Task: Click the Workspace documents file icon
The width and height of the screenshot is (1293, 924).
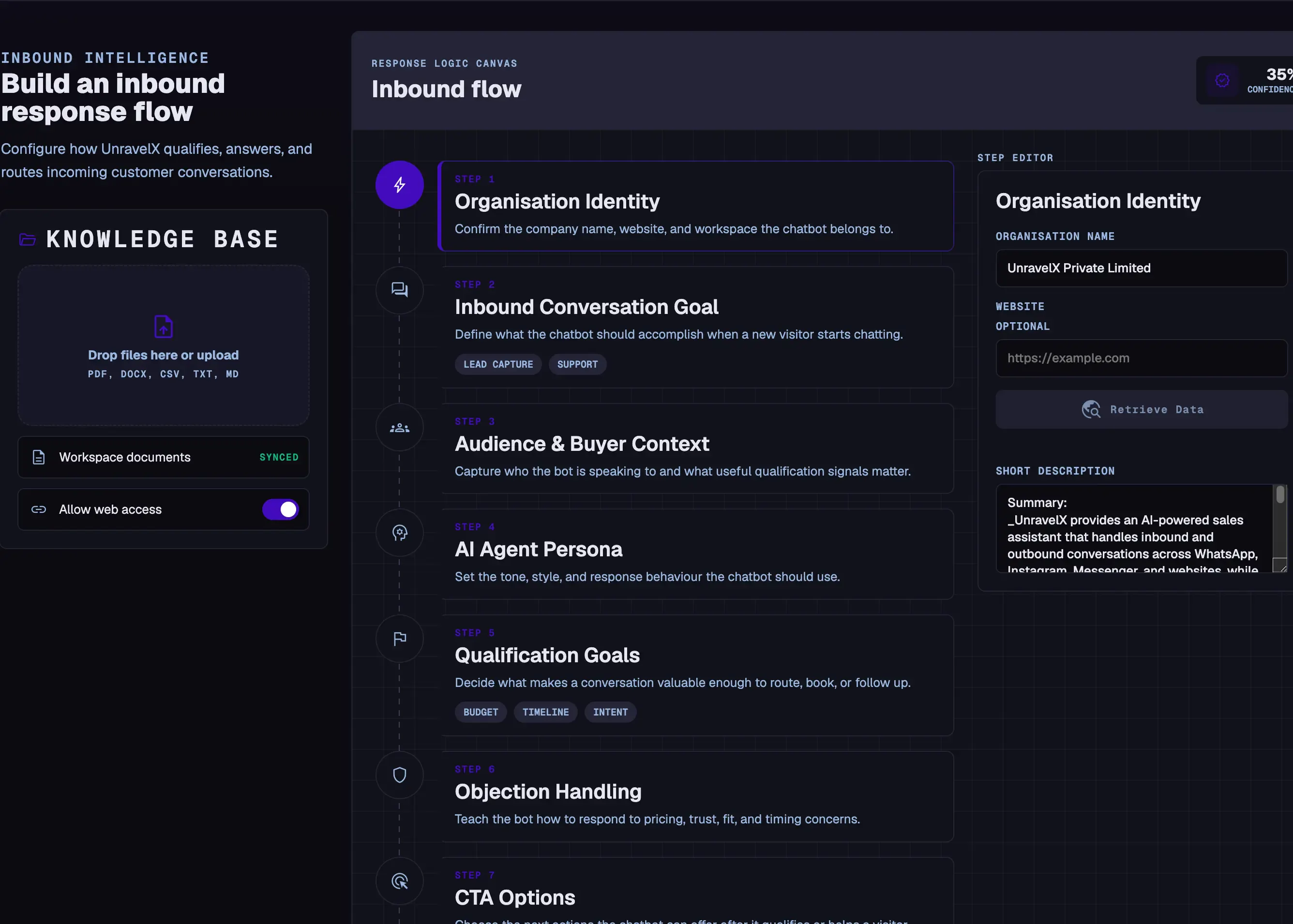Action: (x=39, y=458)
